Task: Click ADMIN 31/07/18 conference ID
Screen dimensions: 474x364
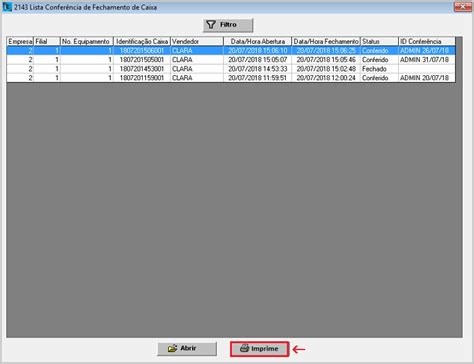Action: [427, 60]
